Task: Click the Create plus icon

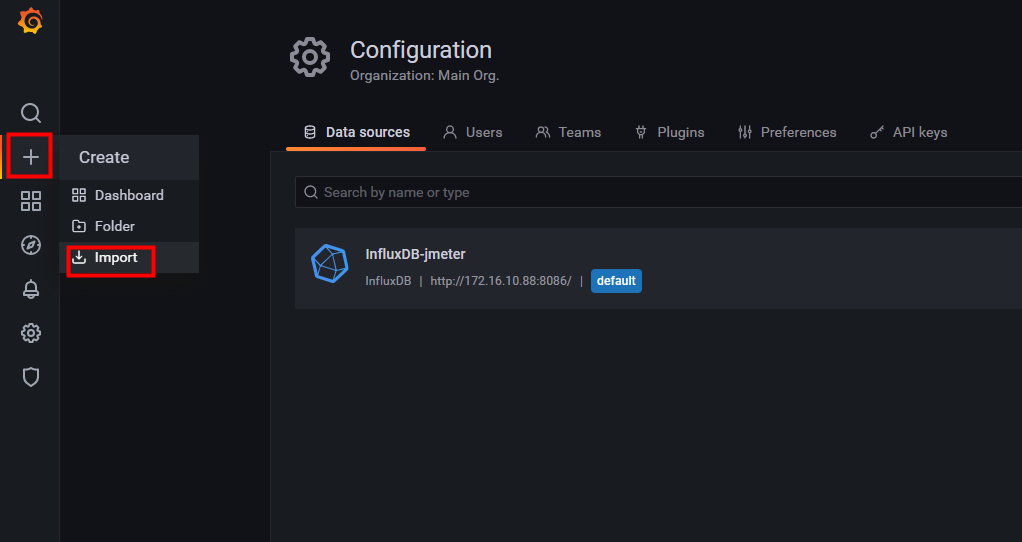Action: [x=31, y=157]
